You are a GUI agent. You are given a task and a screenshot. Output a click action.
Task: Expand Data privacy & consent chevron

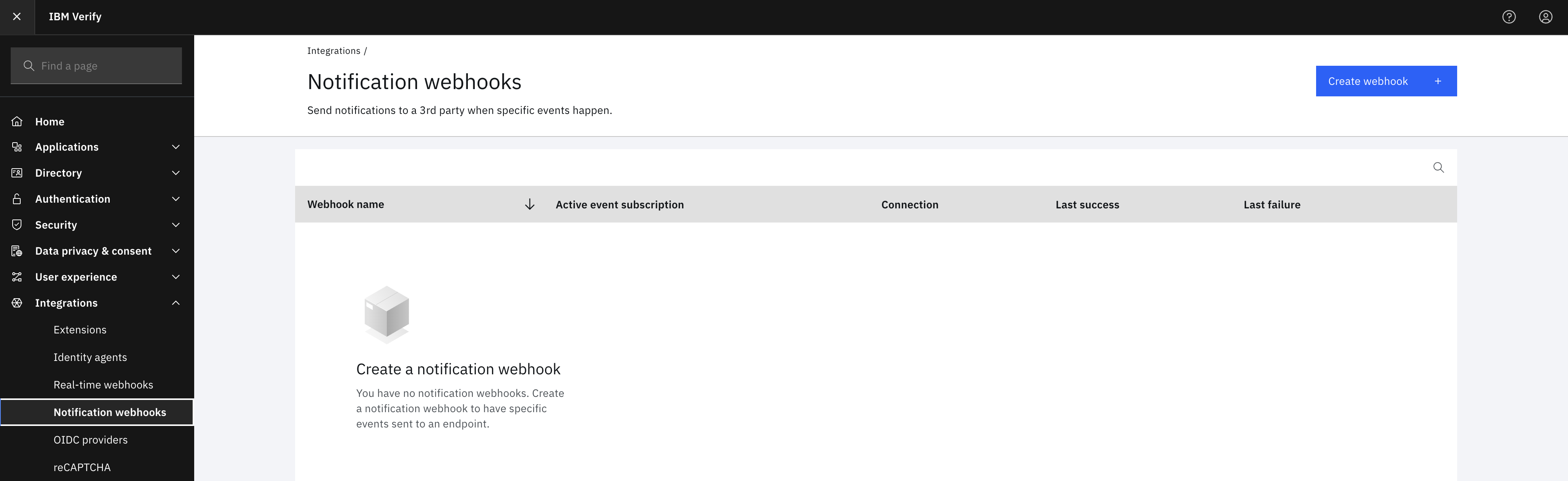[176, 251]
